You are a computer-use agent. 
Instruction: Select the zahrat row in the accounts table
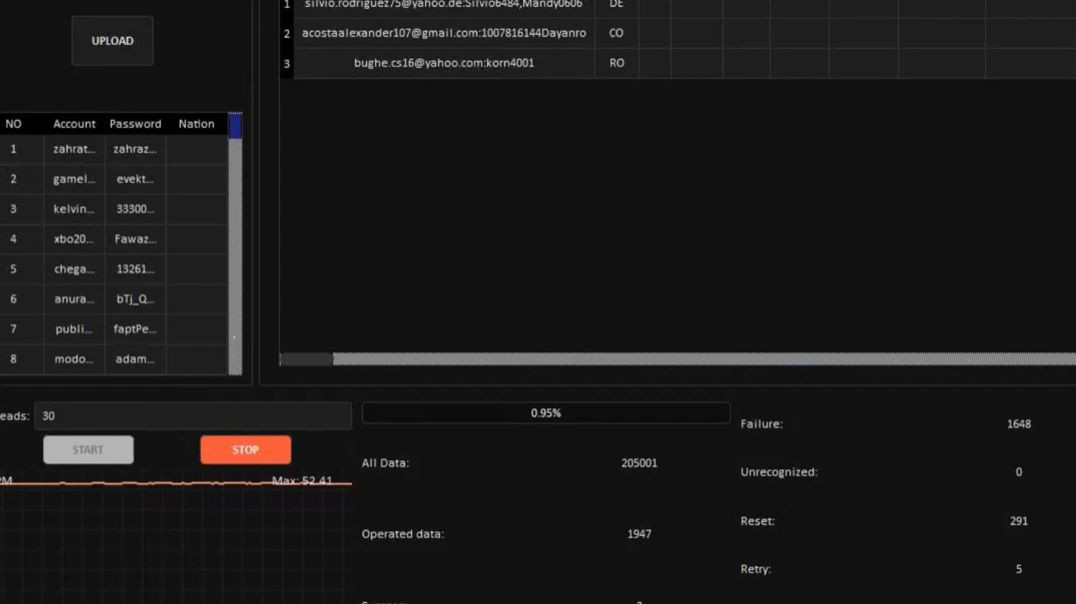[x=74, y=149]
